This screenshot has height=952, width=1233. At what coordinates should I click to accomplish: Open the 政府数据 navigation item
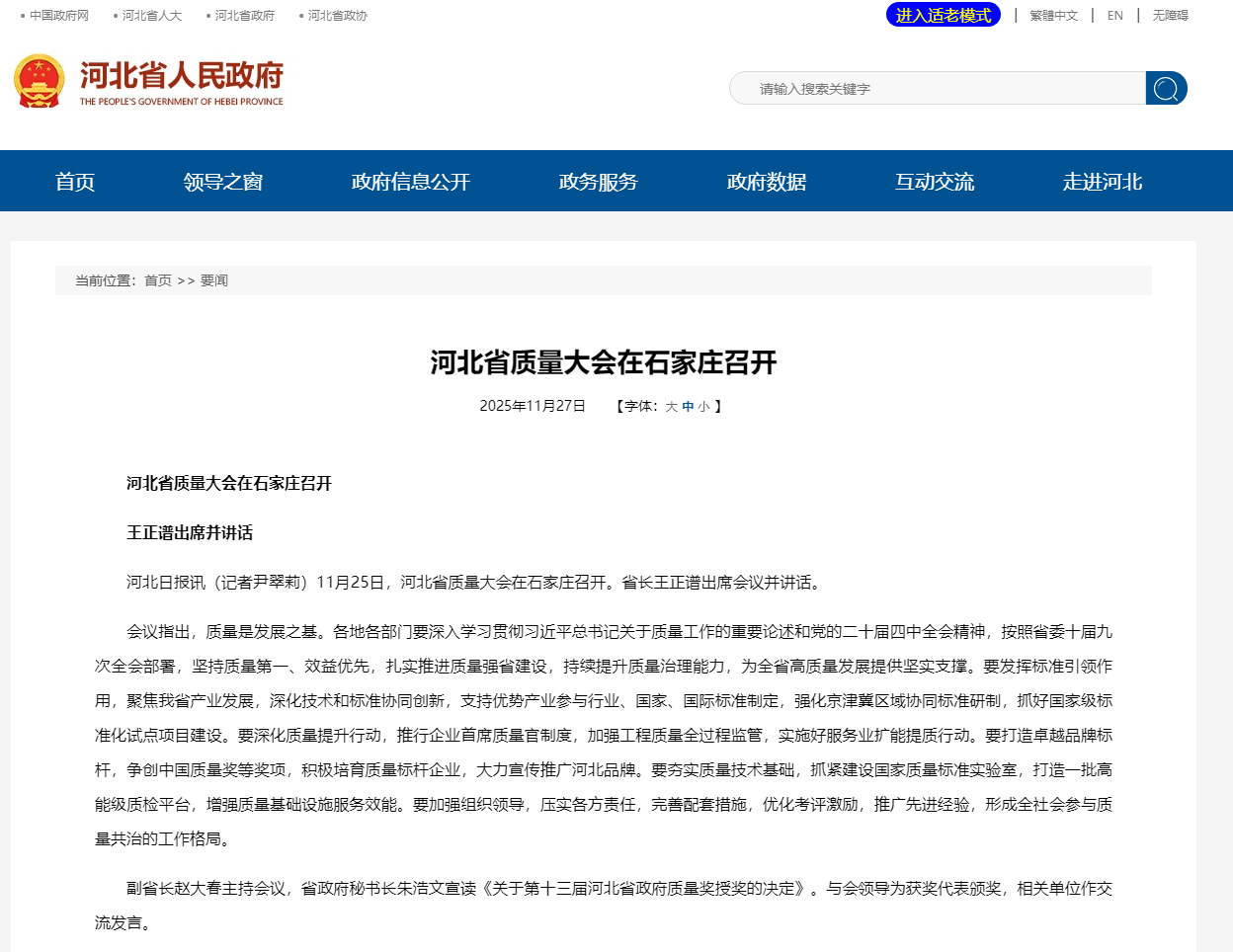(766, 182)
